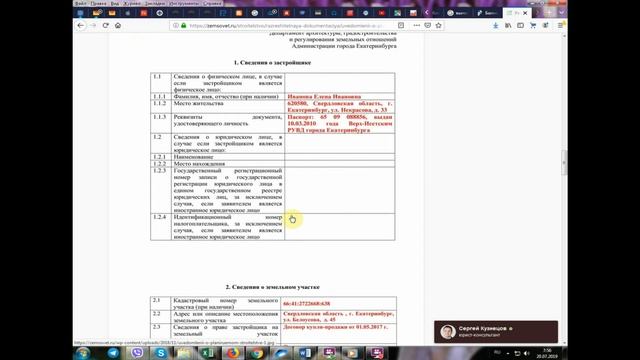Close the active browser tab
The height and width of the screenshot is (360, 640).
(525, 13)
